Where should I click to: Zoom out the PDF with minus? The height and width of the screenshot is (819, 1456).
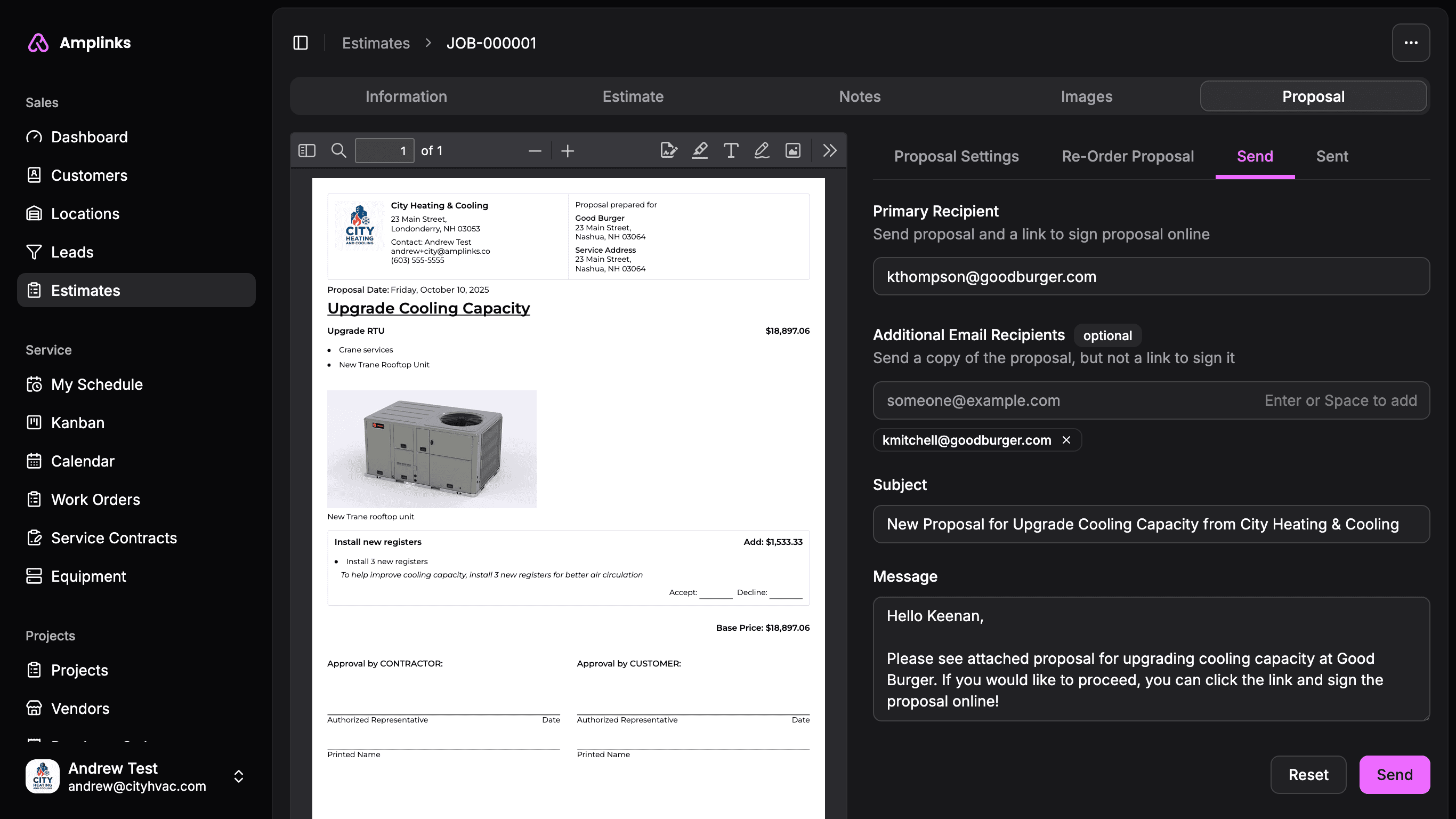(x=535, y=151)
